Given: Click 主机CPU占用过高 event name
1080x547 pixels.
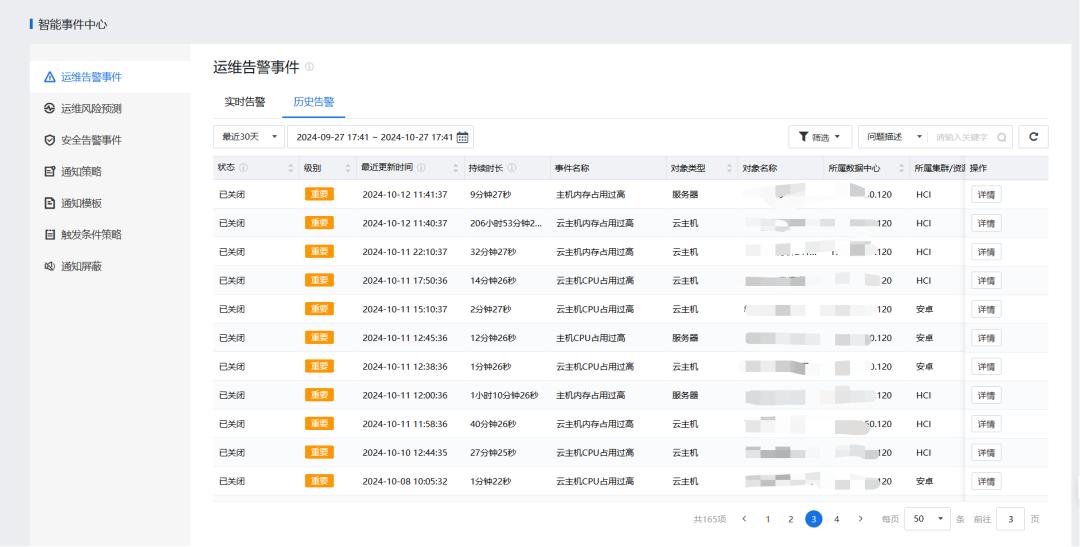Looking at the screenshot, I should 590,338.
